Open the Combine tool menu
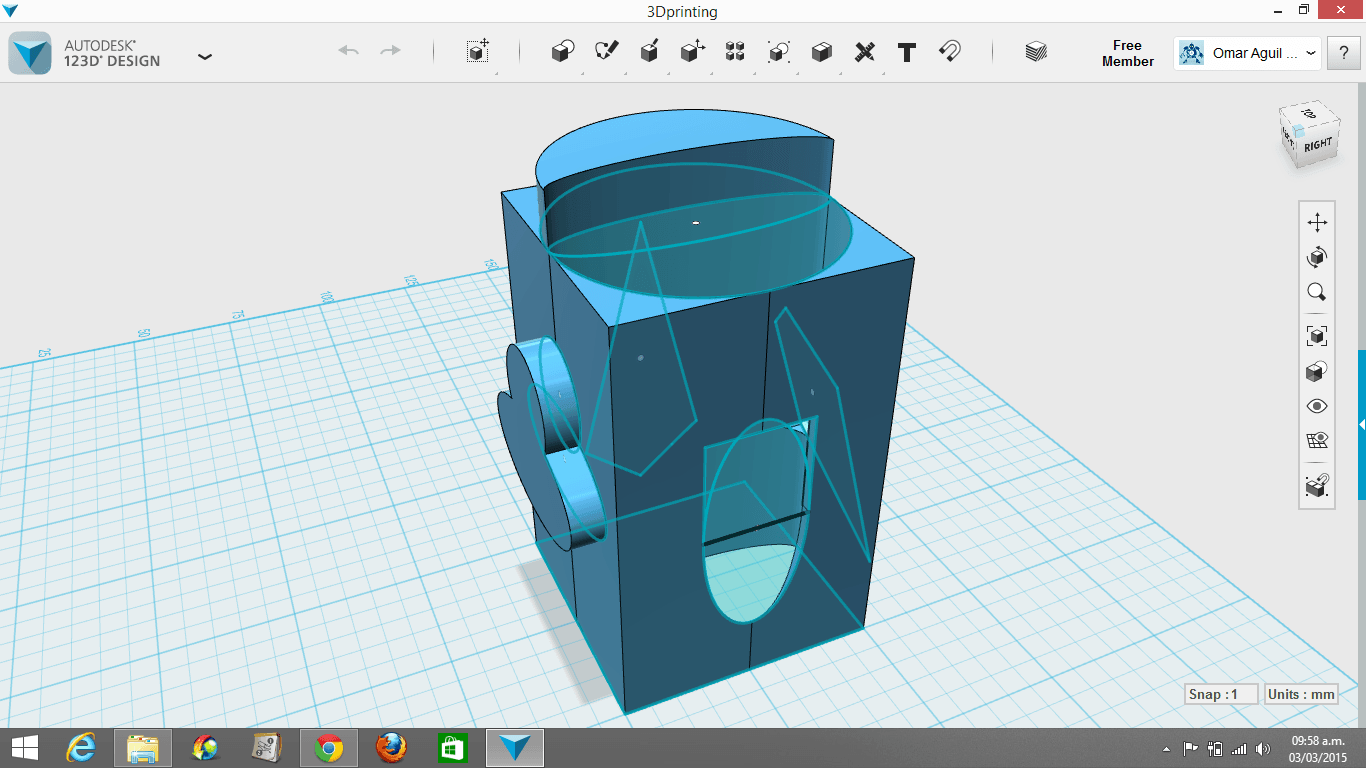This screenshot has height=768, width=1366. click(821, 52)
